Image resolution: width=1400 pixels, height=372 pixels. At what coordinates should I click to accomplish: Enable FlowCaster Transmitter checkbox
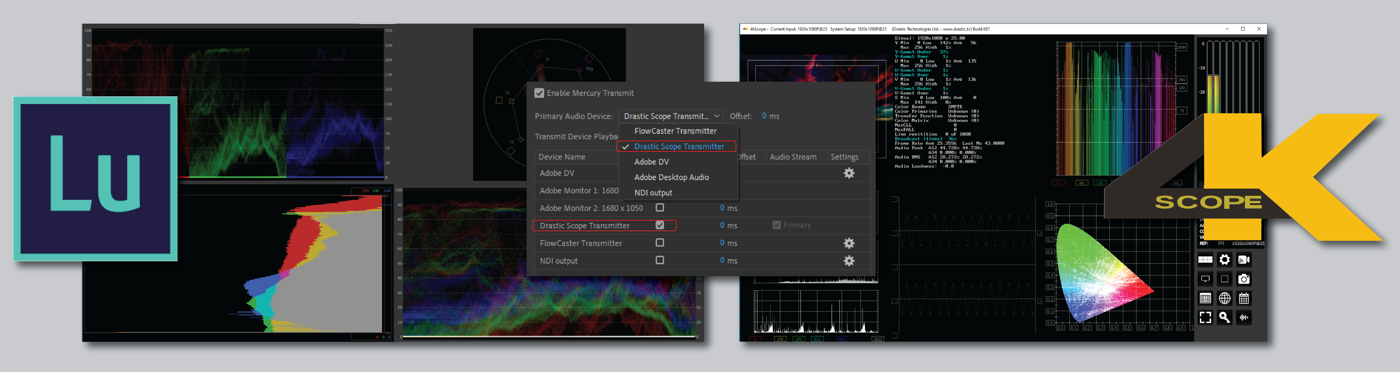coord(659,243)
